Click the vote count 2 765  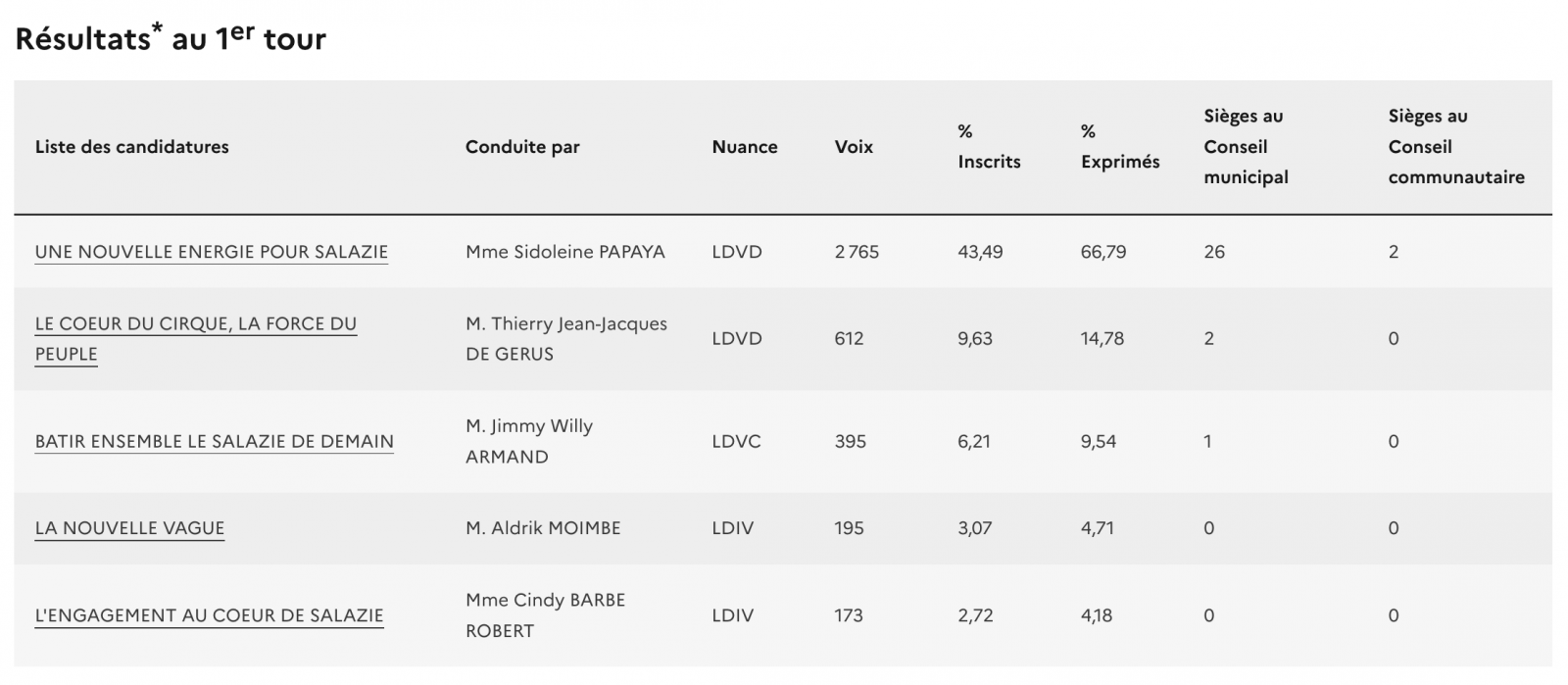[857, 252]
